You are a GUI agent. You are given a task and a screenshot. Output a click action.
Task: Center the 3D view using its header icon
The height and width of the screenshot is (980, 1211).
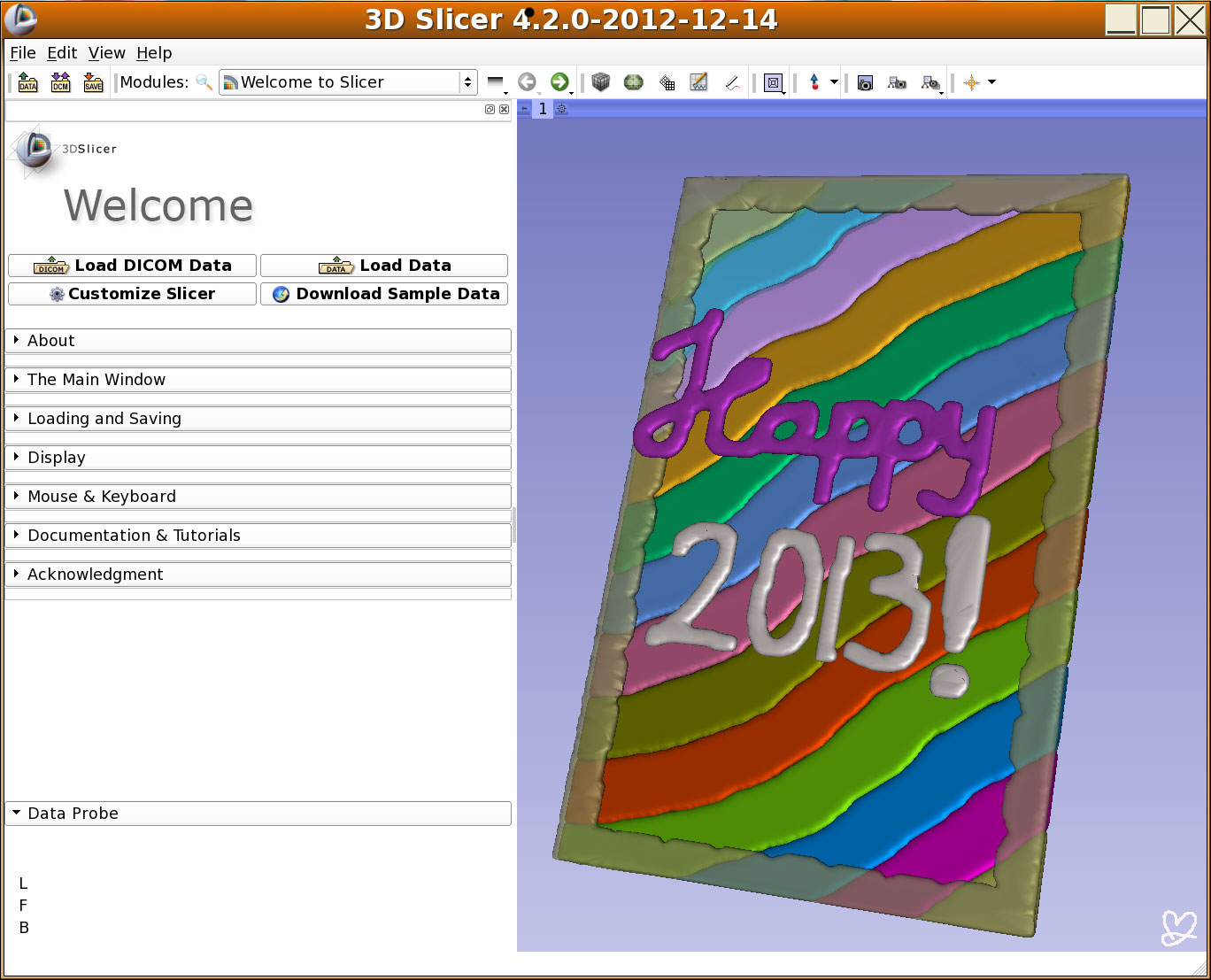click(x=561, y=109)
